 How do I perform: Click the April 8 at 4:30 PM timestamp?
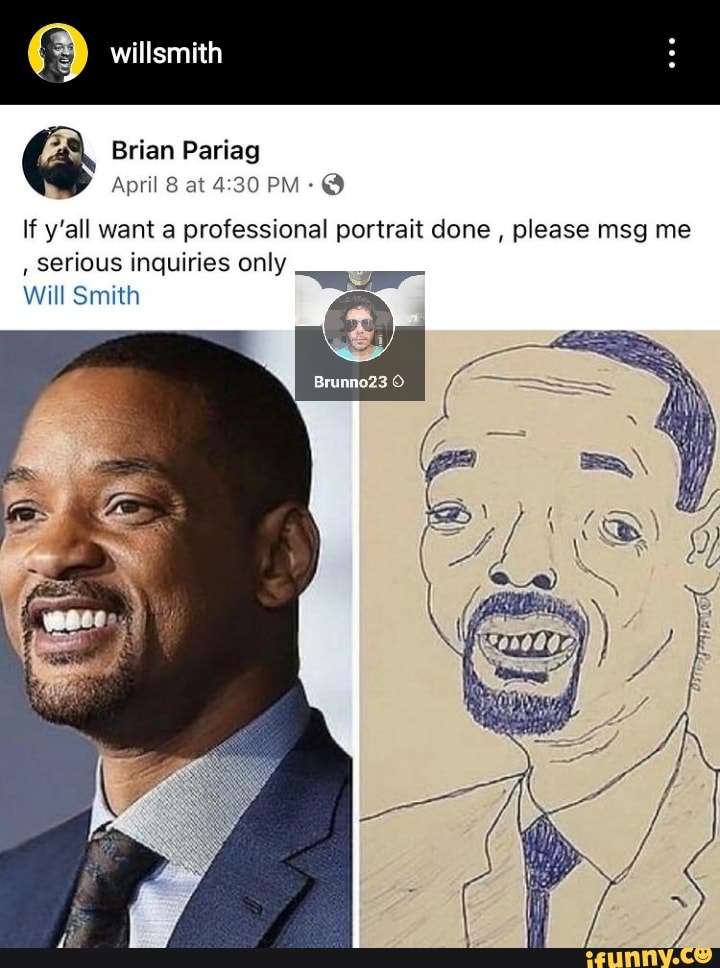[x=206, y=184]
